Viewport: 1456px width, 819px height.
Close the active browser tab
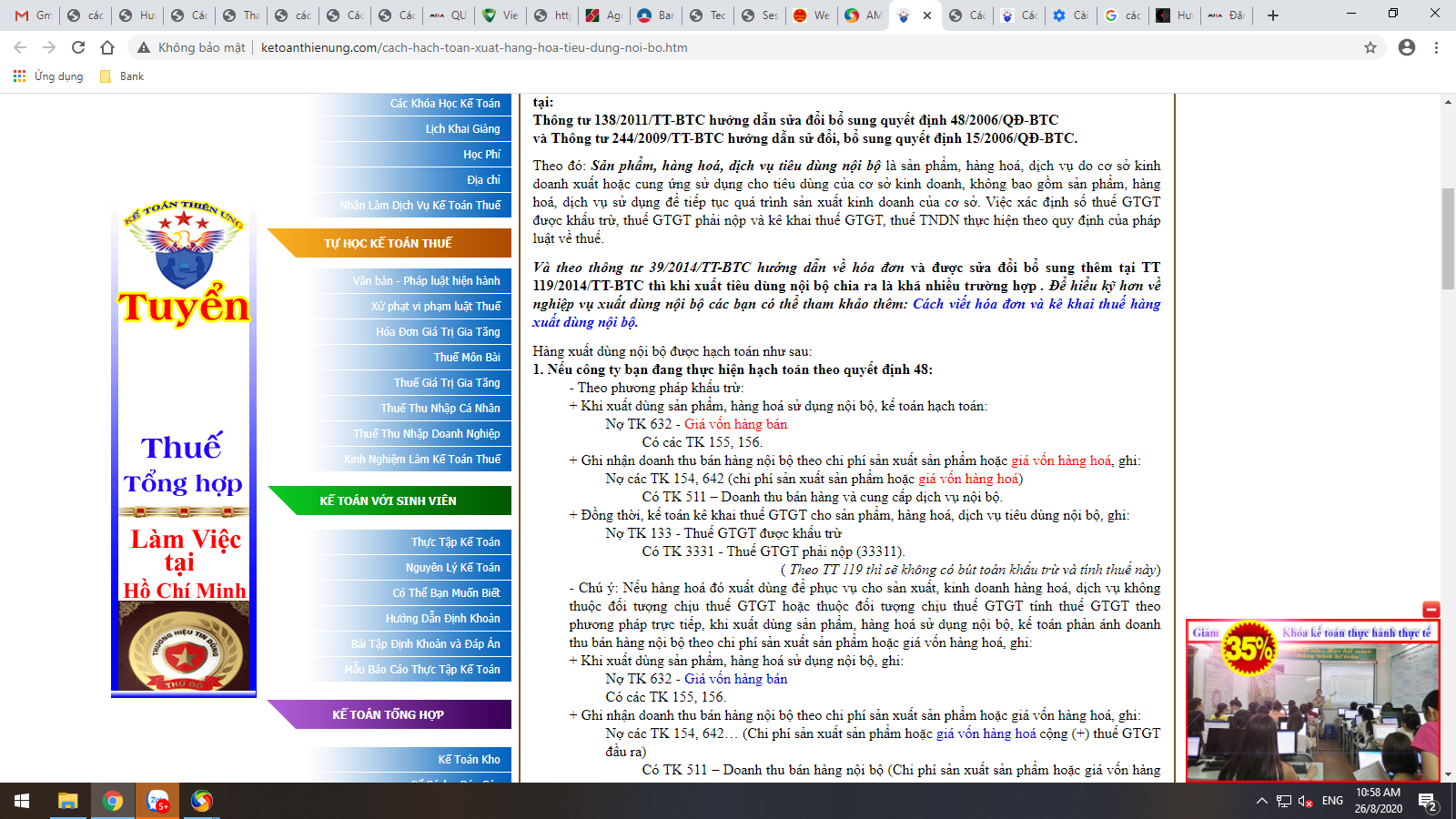927,15
